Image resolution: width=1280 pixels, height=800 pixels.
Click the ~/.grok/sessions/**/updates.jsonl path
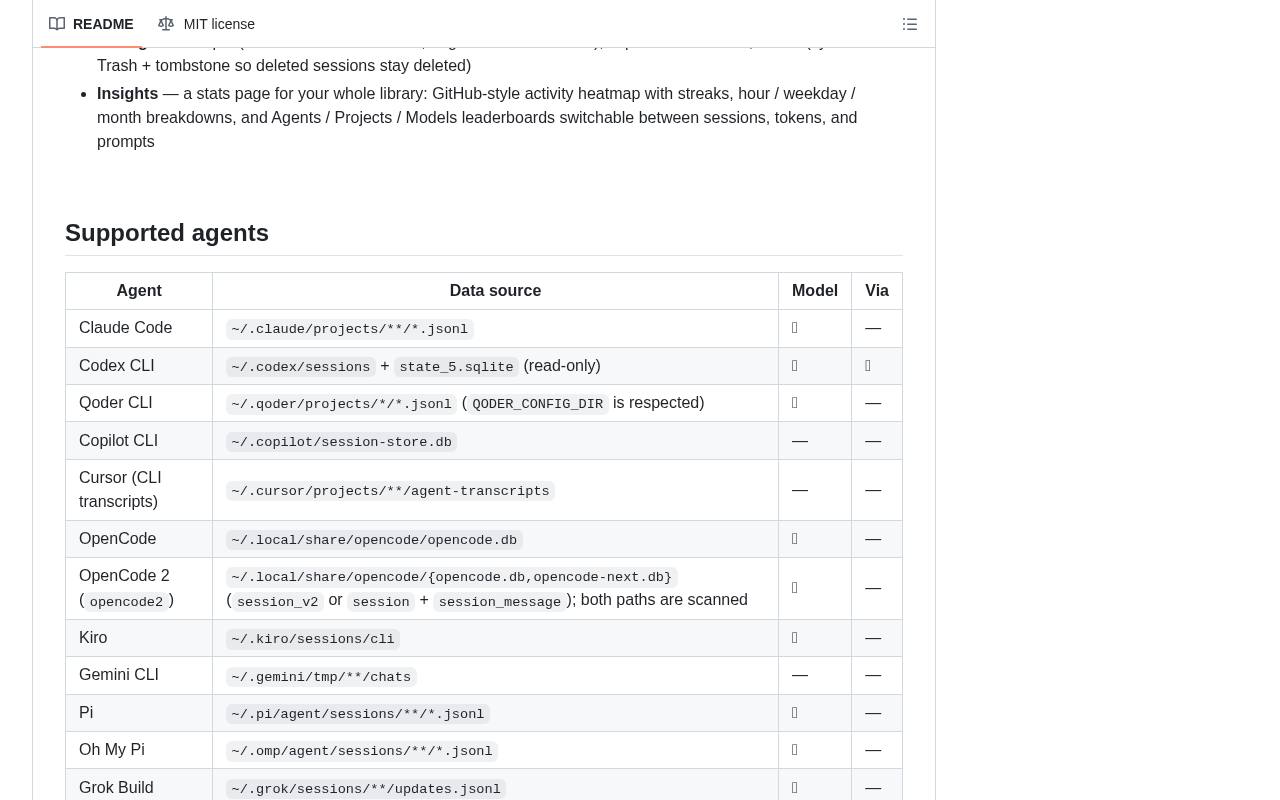[366, 789]
